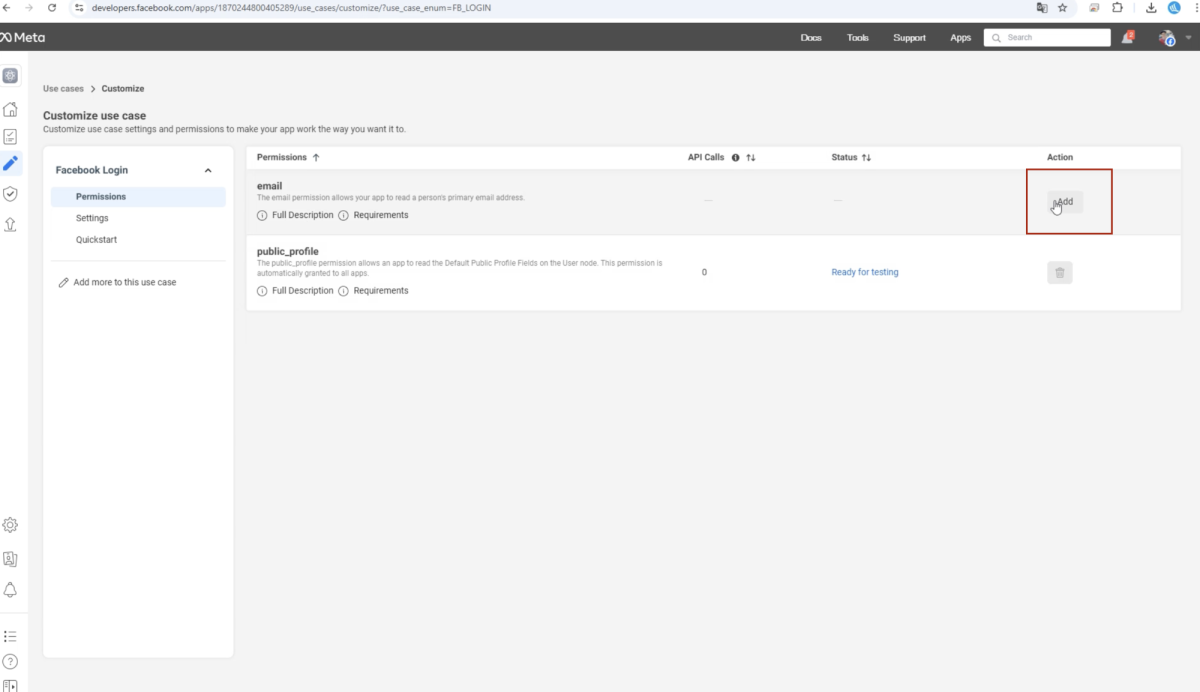Open the app dashboard home icon
This screenshot has height=692, width=1200.
tap(10, 109)
